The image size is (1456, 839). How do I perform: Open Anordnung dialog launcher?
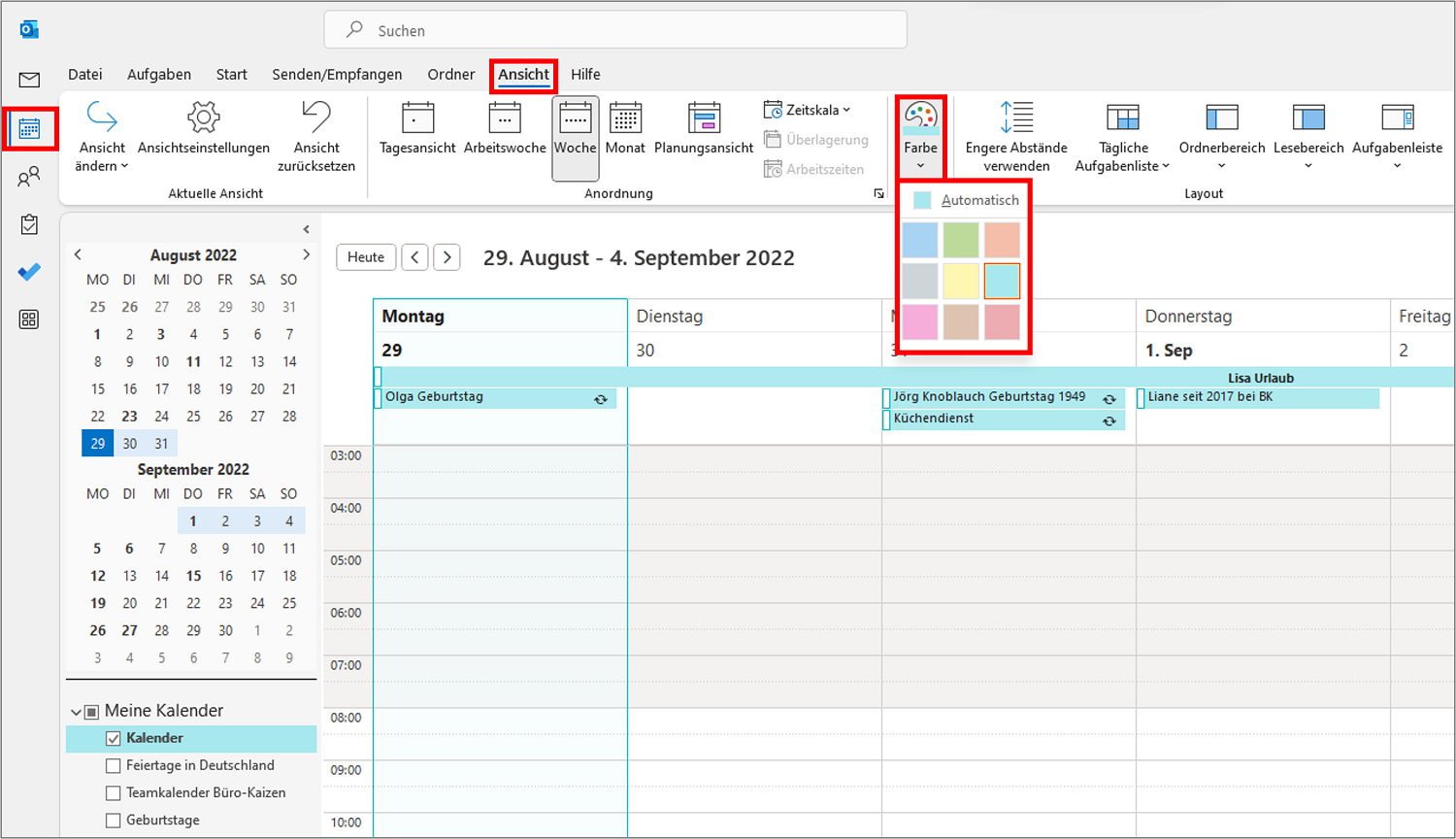[x=878, y=193]
